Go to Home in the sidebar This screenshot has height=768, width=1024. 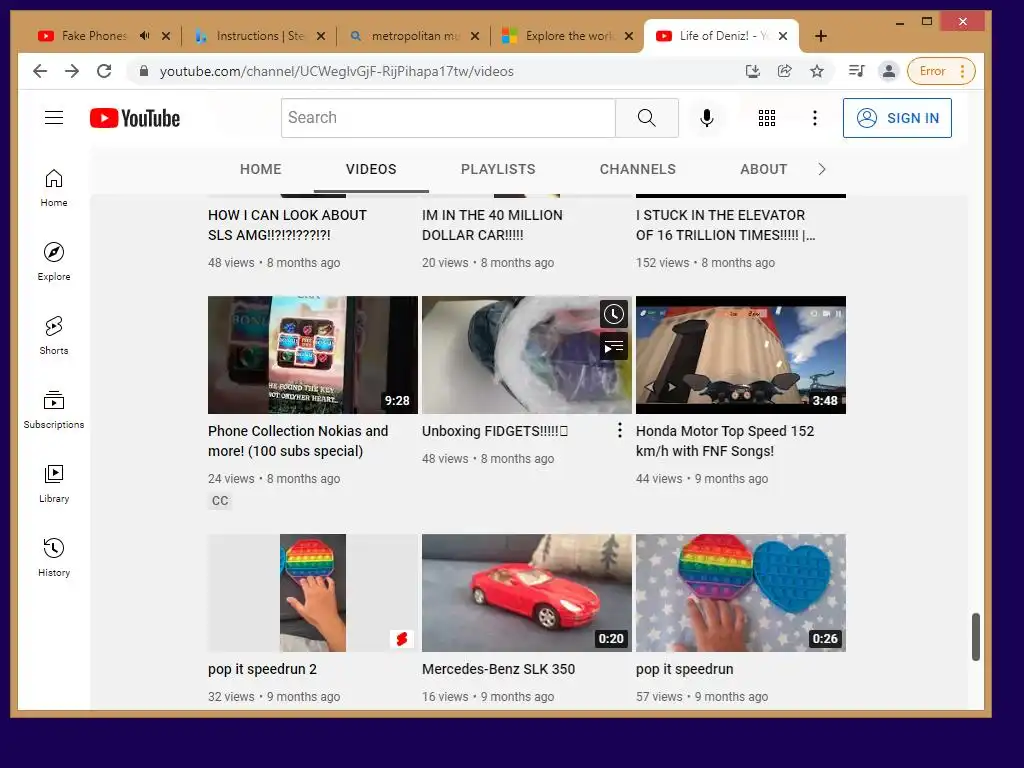(54, 188)
